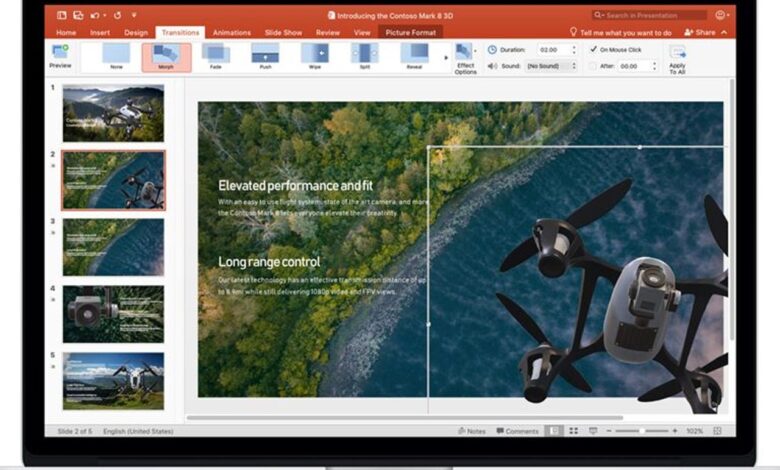Screen dimensions: 780x470
Task: Open Notes pane from status bar
Action: 472,431
